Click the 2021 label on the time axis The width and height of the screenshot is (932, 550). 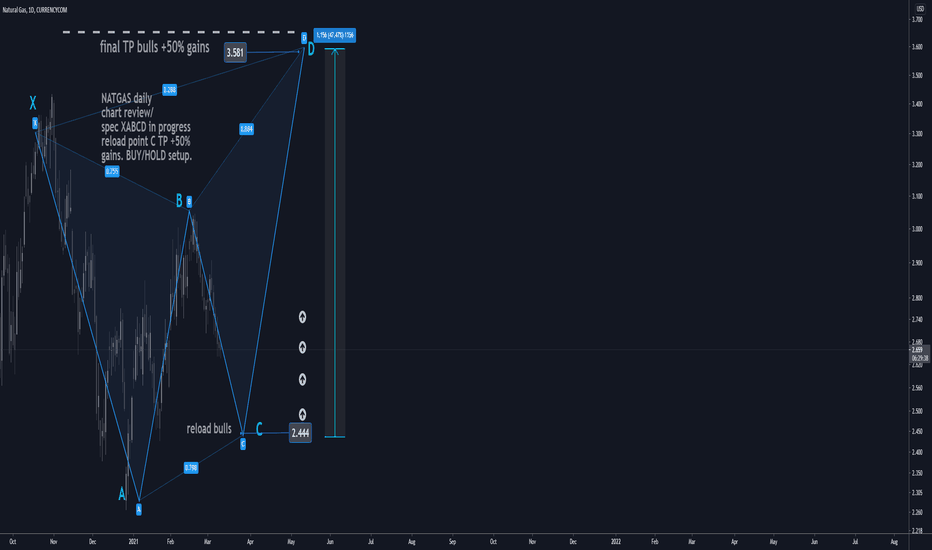click(134, 542)
